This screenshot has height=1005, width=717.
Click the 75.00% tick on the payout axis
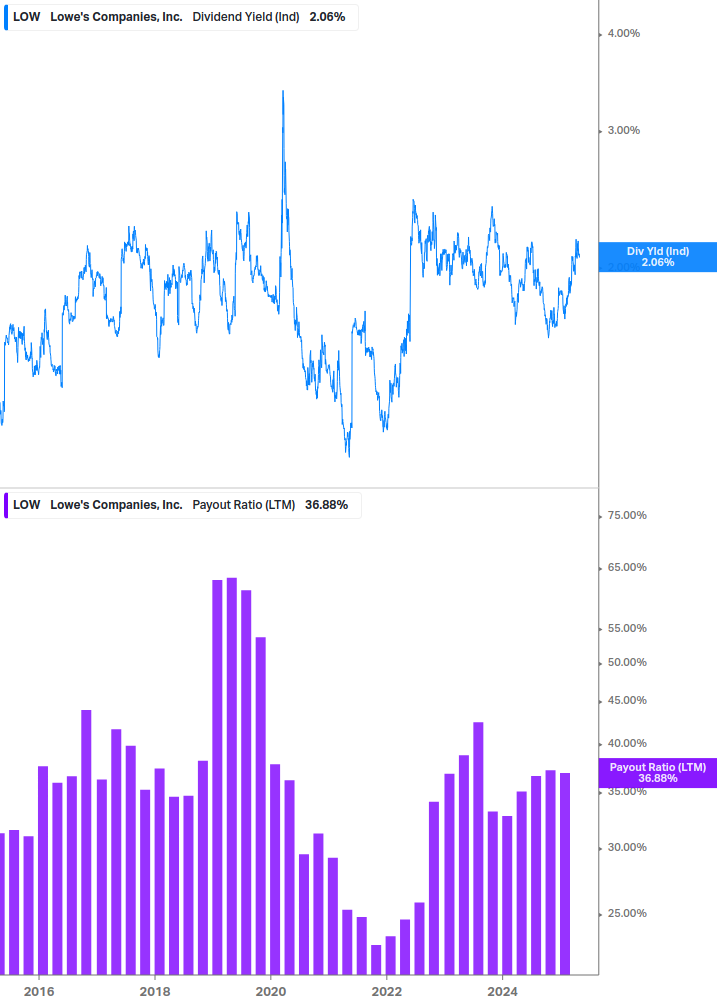pyautogui.click(x=627, y=515)
